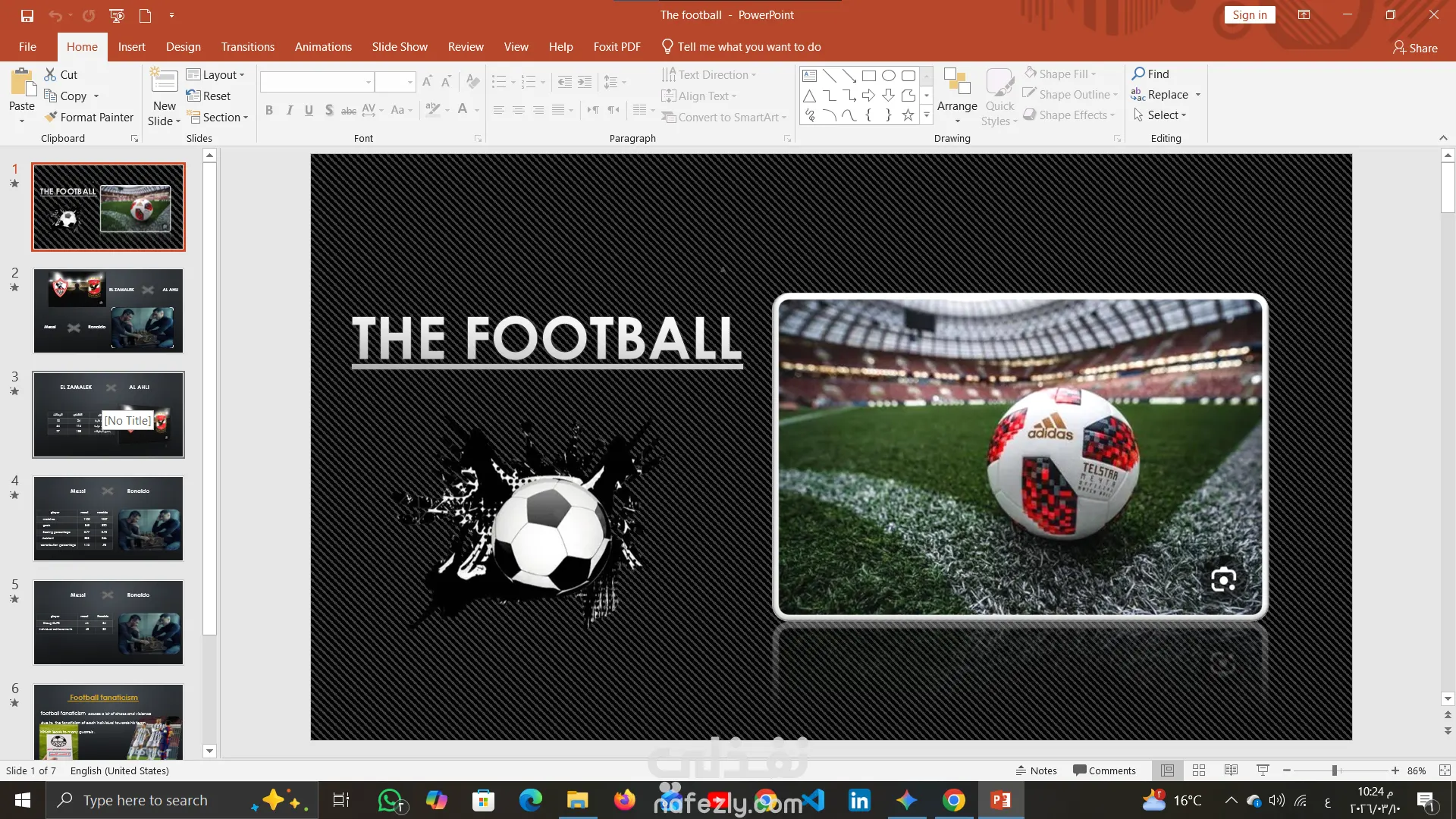Switch to Normal view button
The height and width of the screenshot is (819, 1456).
coord(1167,770)
